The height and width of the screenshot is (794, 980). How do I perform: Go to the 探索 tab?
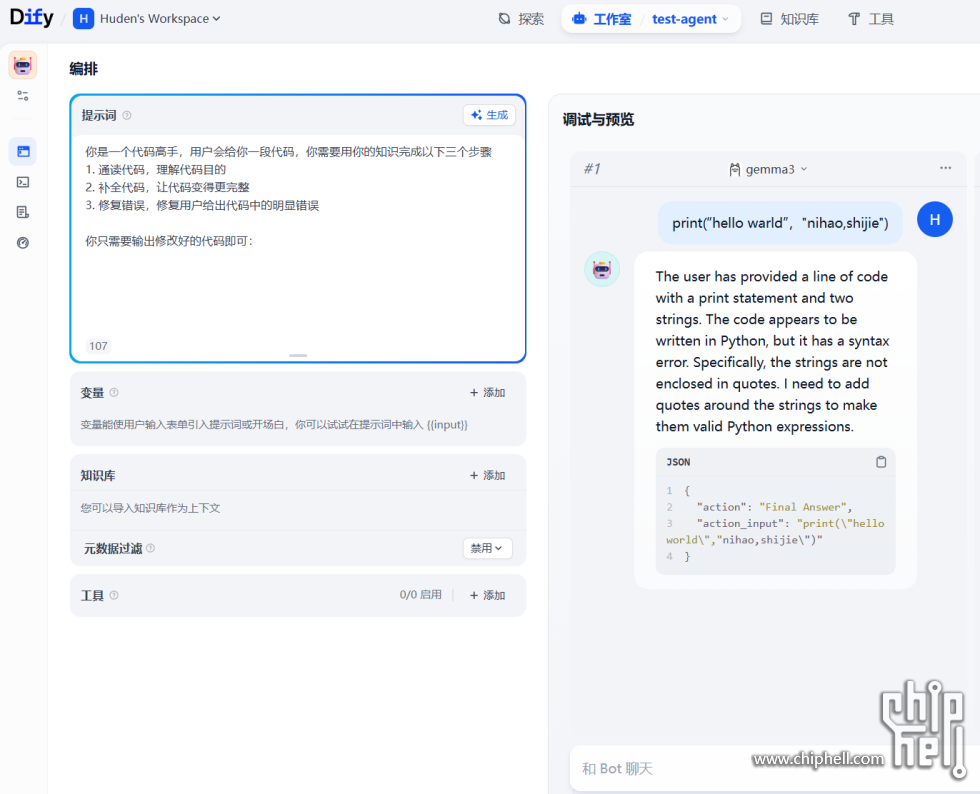point(521,19)
